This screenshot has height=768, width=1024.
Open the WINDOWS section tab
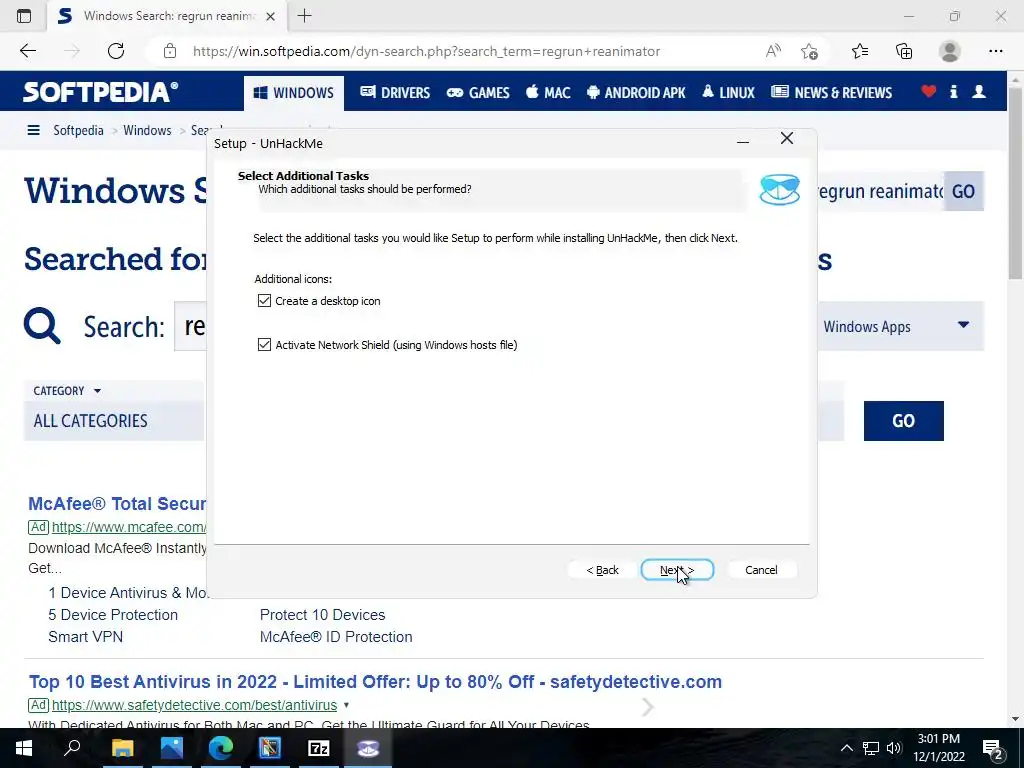pyautogui.click(x=294, y=93)
